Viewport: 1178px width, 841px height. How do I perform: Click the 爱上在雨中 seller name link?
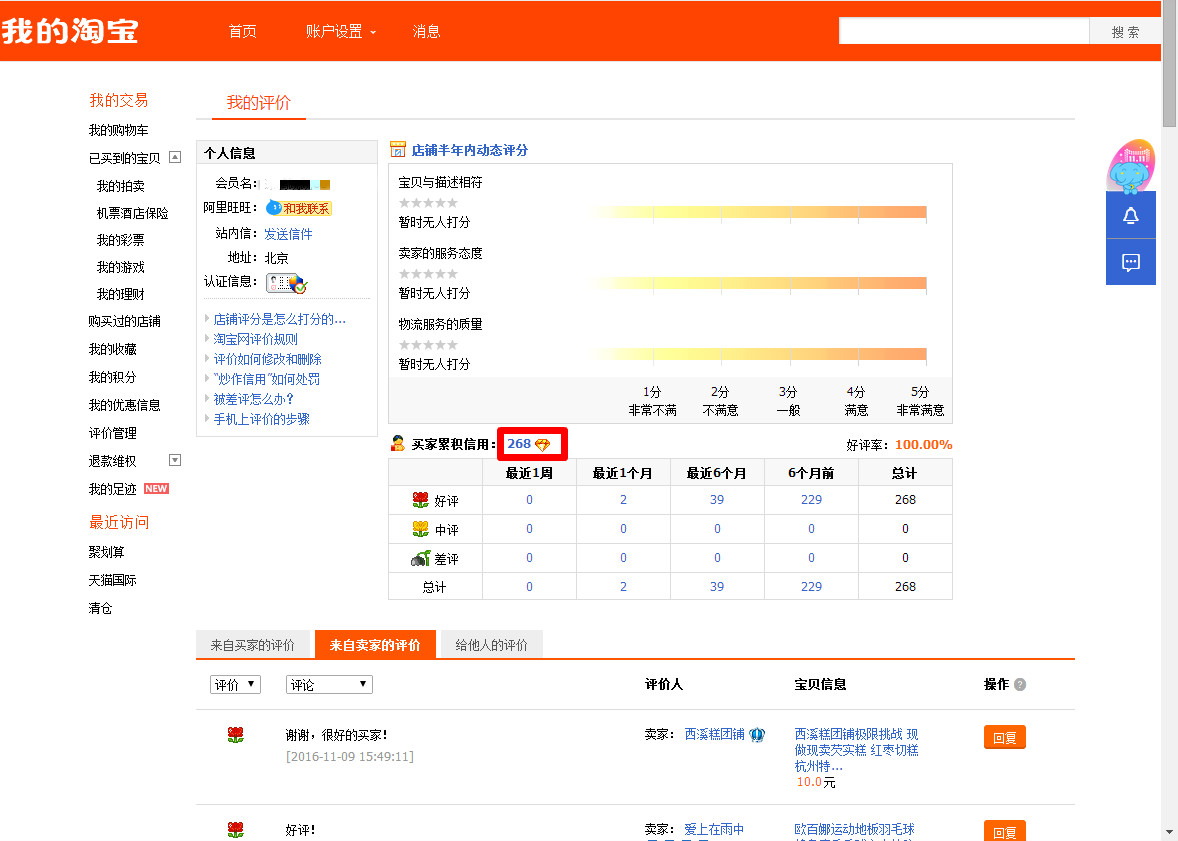pyautogui.click(x=714, y=829)
